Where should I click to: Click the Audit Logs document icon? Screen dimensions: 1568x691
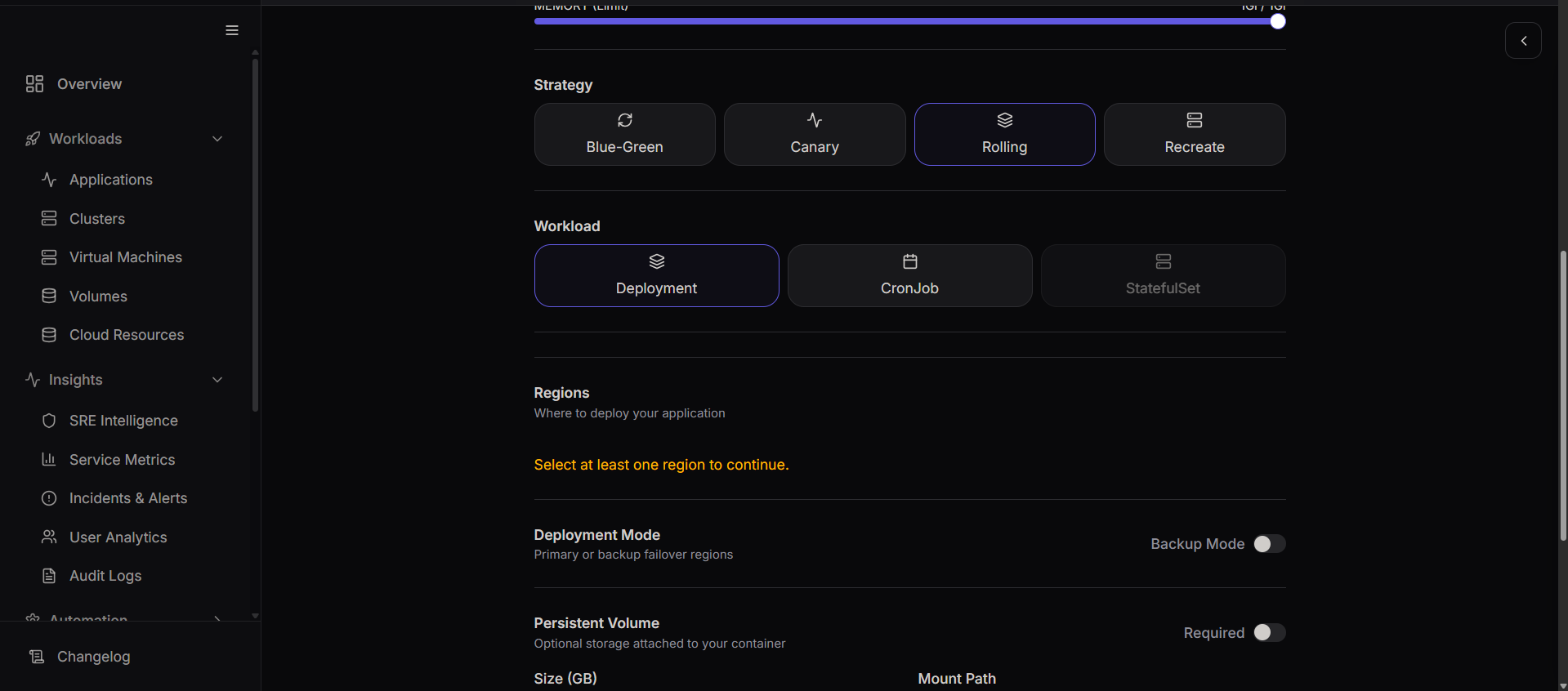tap(49, 576)
